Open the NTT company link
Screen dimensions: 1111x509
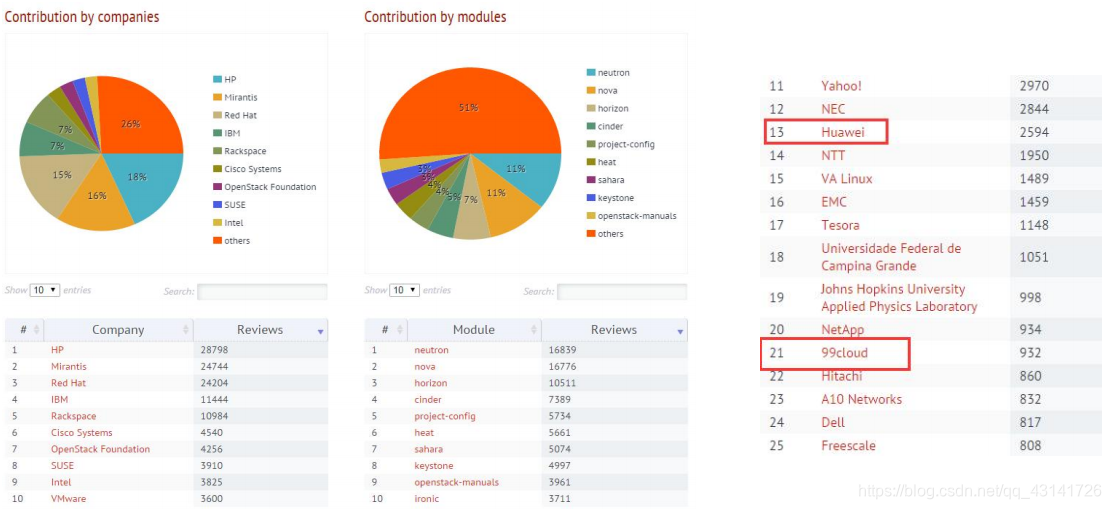point(833,155)
